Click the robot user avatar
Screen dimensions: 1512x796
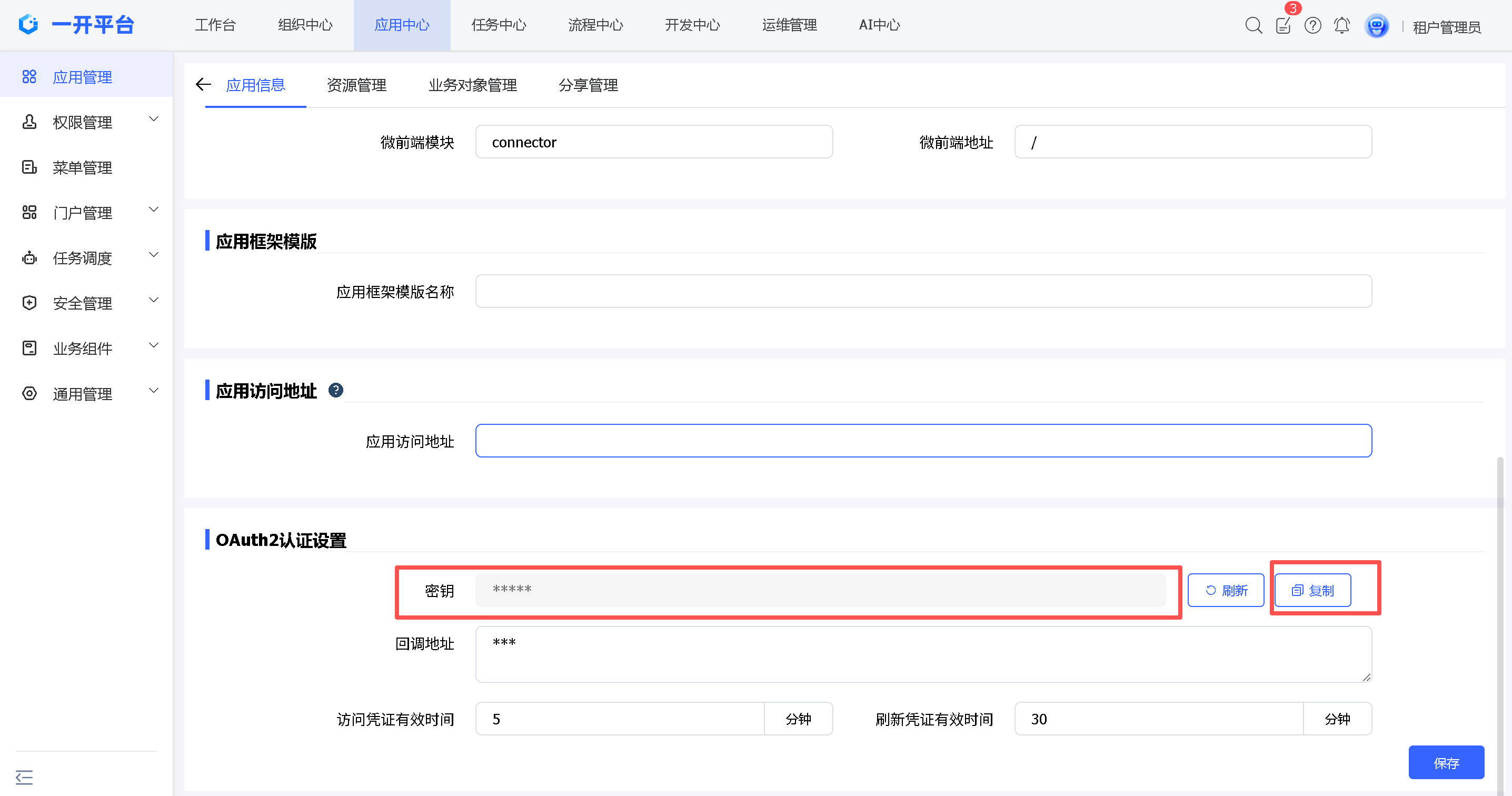coord(1376,26)
